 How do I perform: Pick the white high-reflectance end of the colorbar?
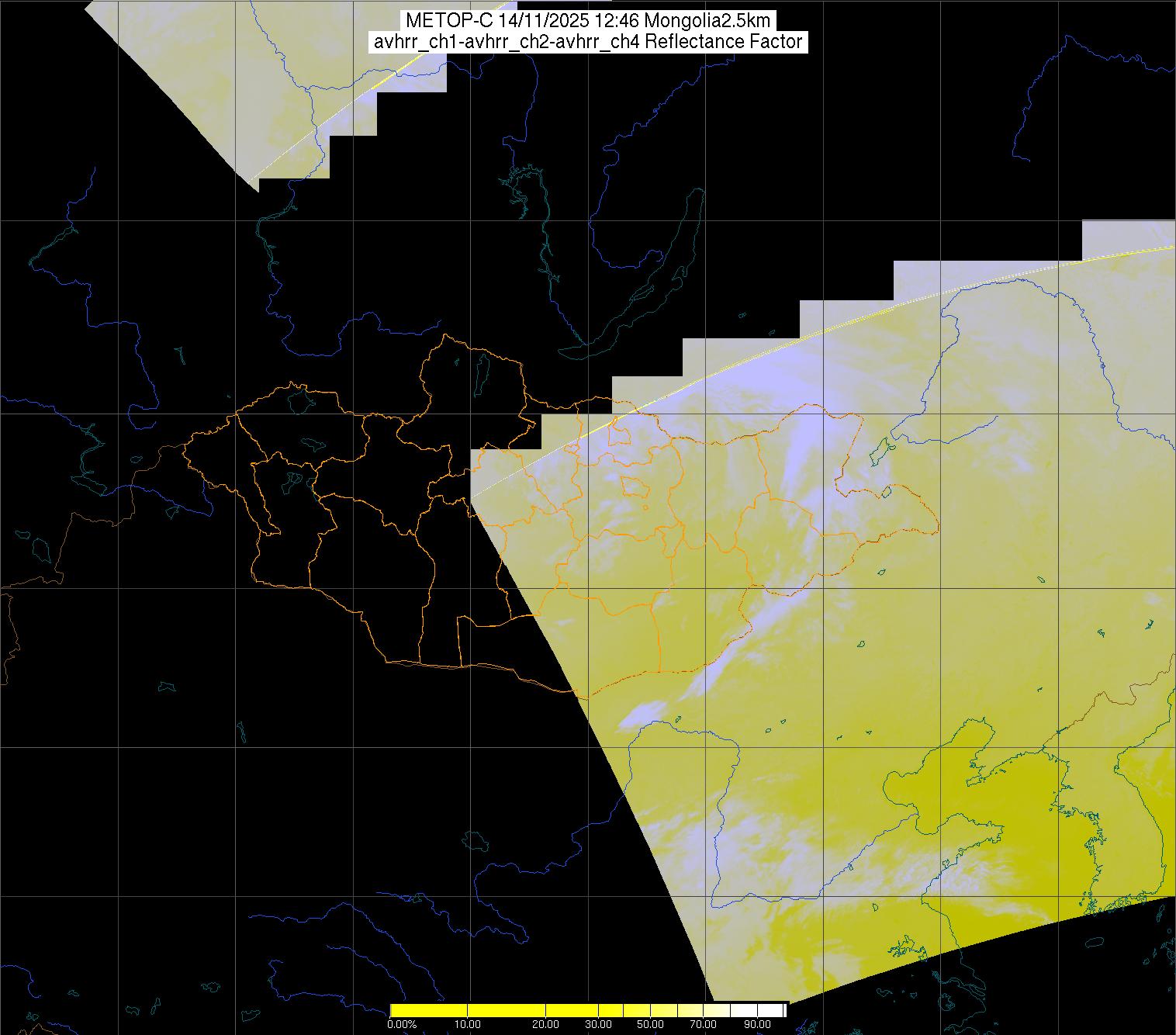772,1009
